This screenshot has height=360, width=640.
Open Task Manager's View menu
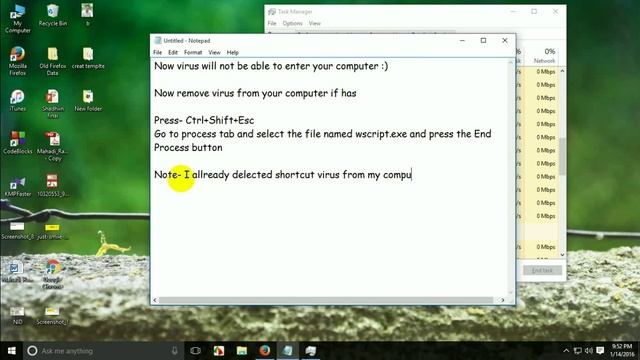314,23
